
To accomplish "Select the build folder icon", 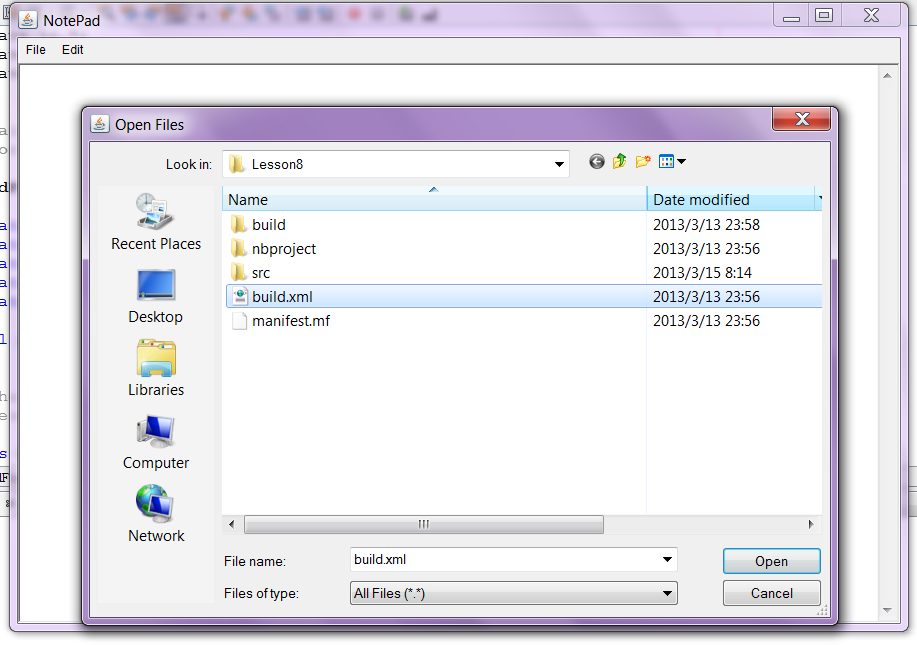I will click(x=238, y=225).
